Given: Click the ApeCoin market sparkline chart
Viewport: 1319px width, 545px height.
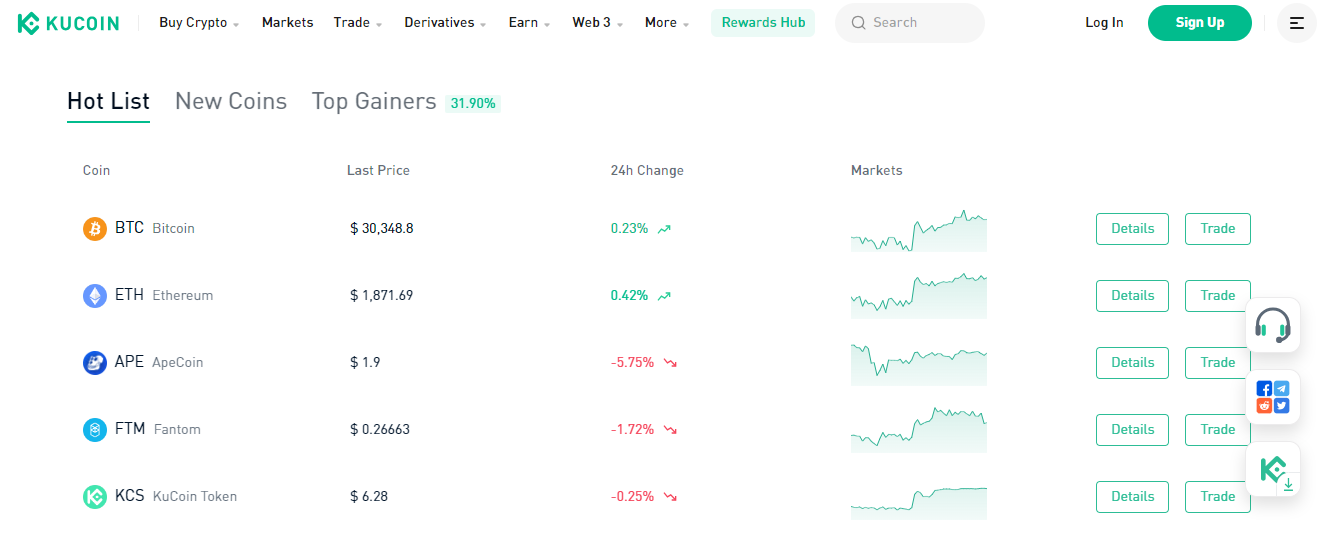Looking at the screenshot, I should point(919,364).
